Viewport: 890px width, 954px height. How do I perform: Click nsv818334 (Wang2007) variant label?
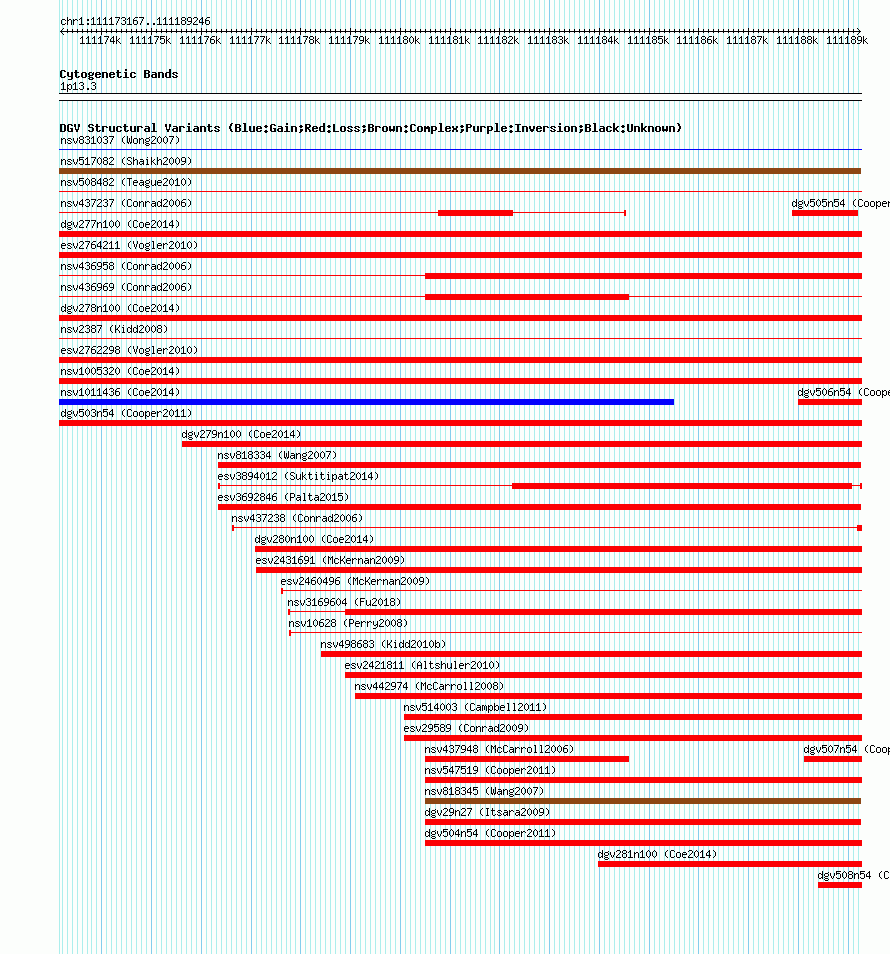(277, 455)
